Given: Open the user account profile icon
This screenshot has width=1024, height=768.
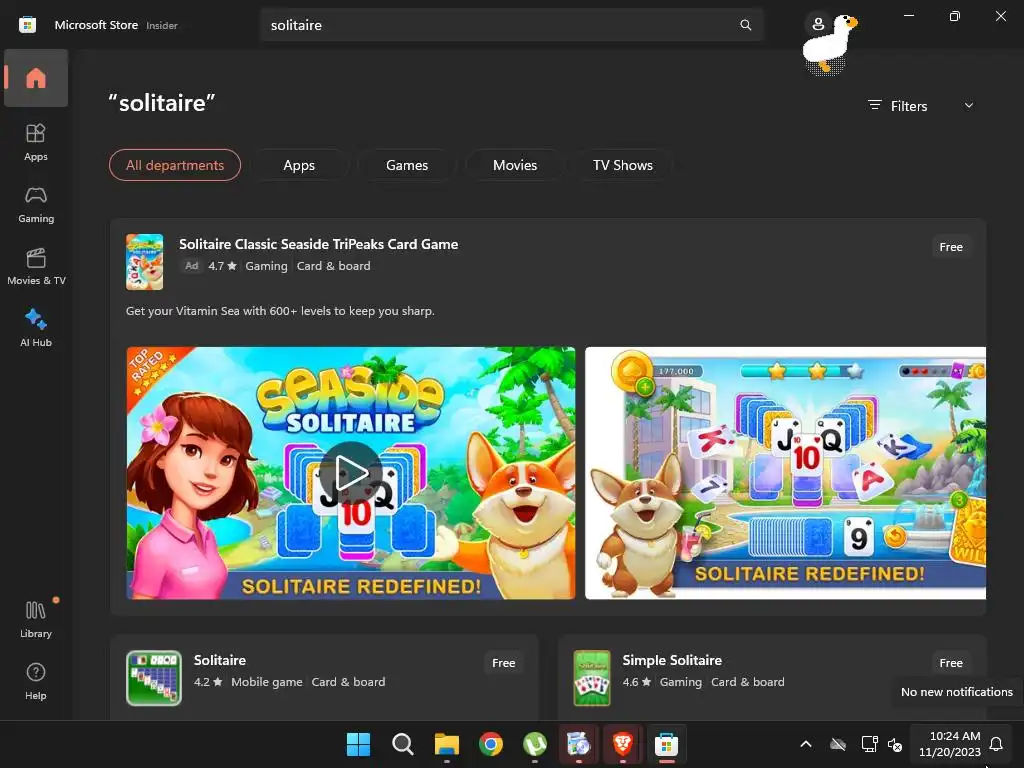Looking at the screenshot, I should pyautogui.click(x=818, y=25).
